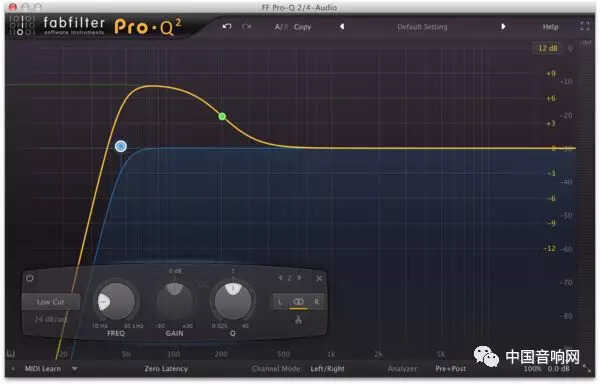The width and height of the screenshot is (600, 385).
Task: Click the redo arrow icon
Action: 247,27
